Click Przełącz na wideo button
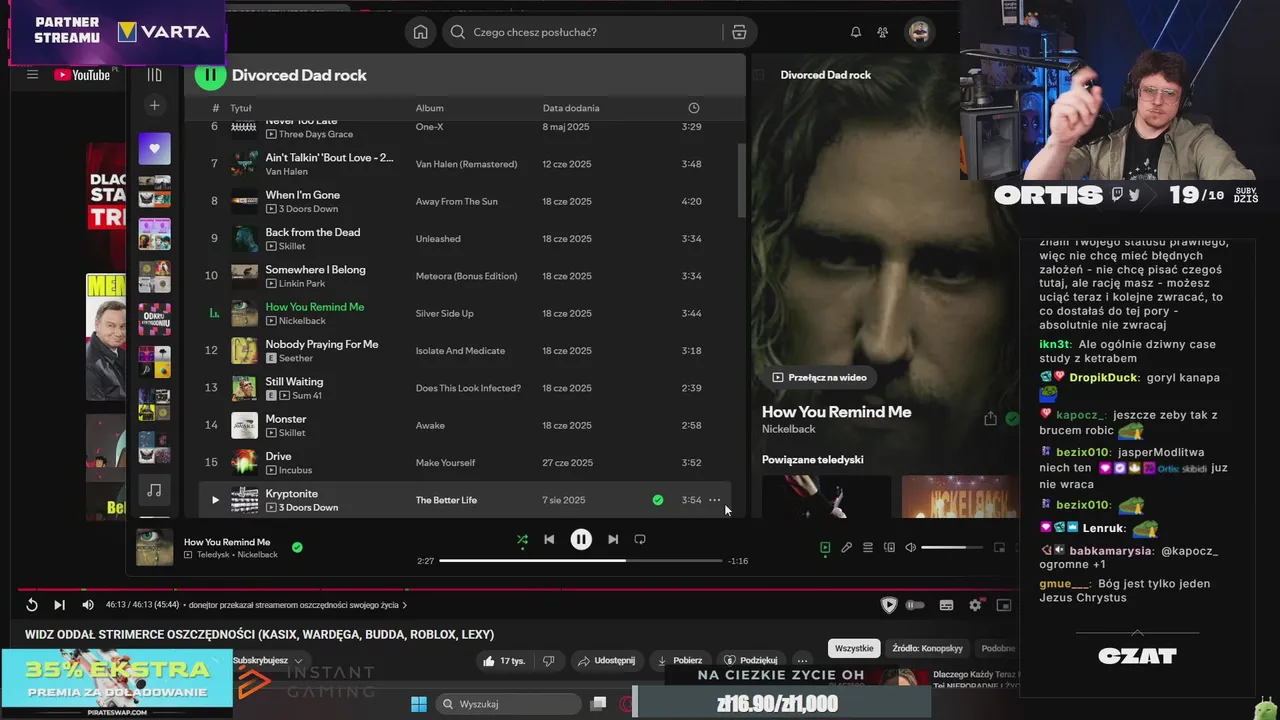The image size is (1280, 720). coord(819,377)
